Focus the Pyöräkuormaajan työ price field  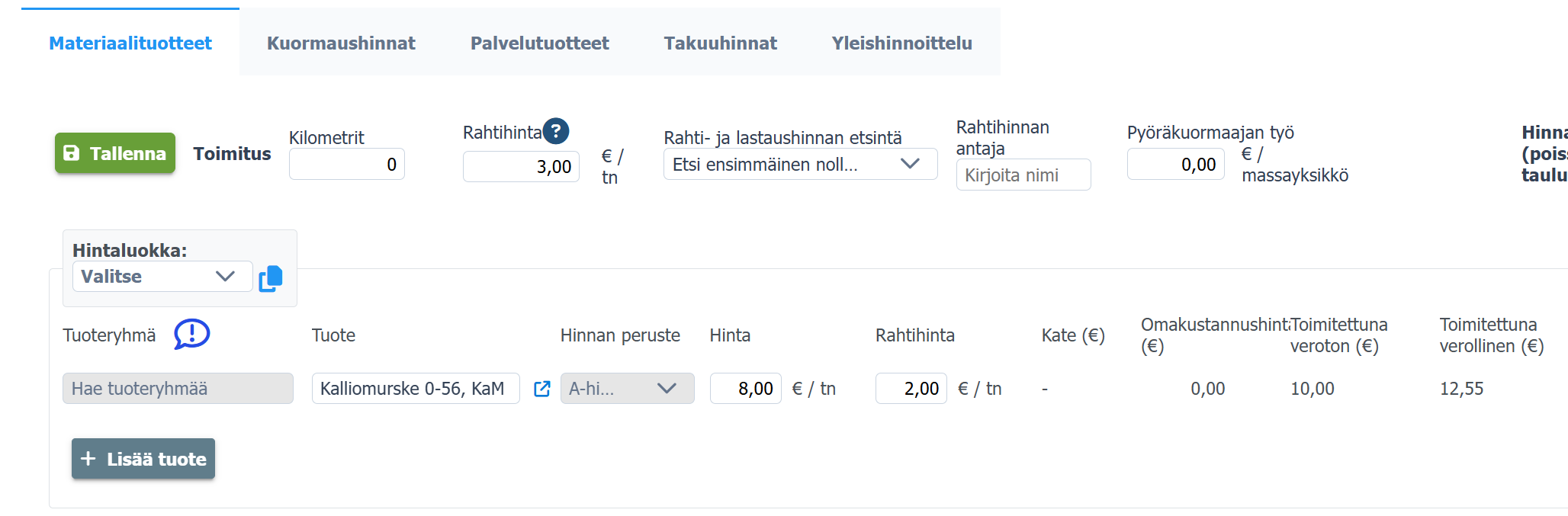[x=1175, y=165]
